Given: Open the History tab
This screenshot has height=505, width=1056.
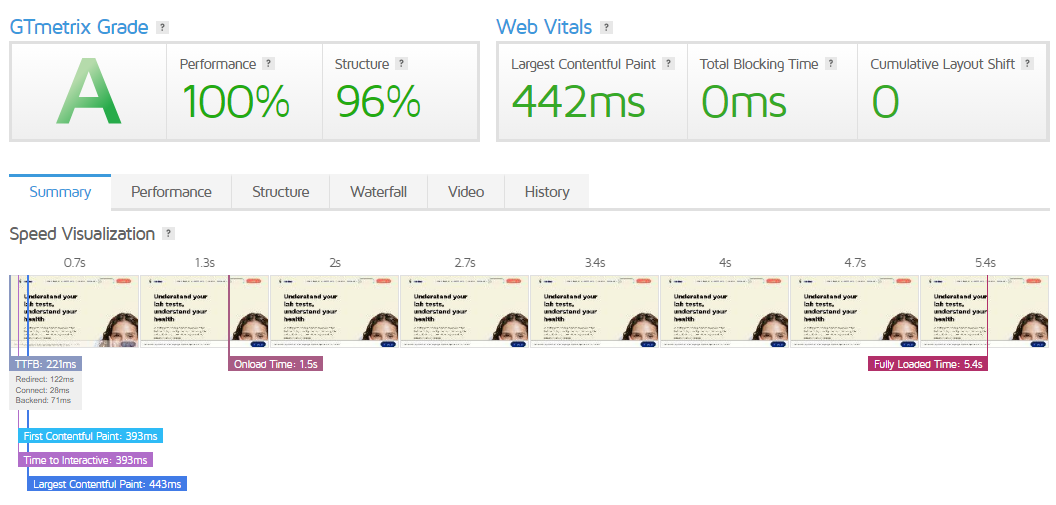Looking at the screenshot, I should pyautogui.click(x=547, y=192).
